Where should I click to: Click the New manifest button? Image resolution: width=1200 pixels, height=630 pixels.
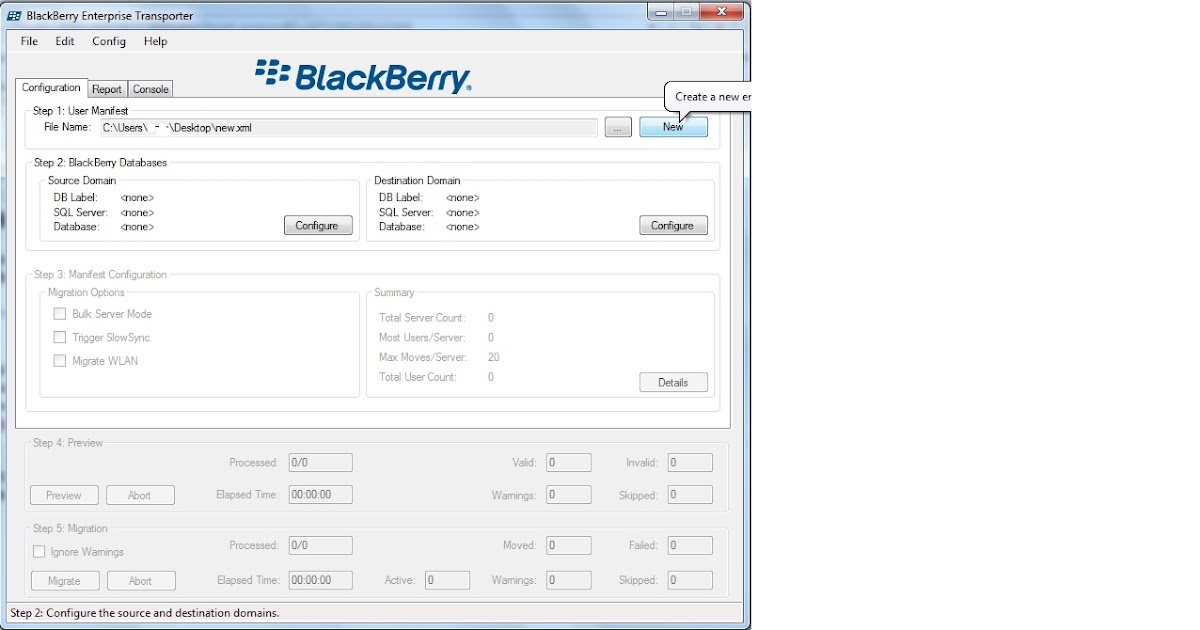click(x=673, y=127)
